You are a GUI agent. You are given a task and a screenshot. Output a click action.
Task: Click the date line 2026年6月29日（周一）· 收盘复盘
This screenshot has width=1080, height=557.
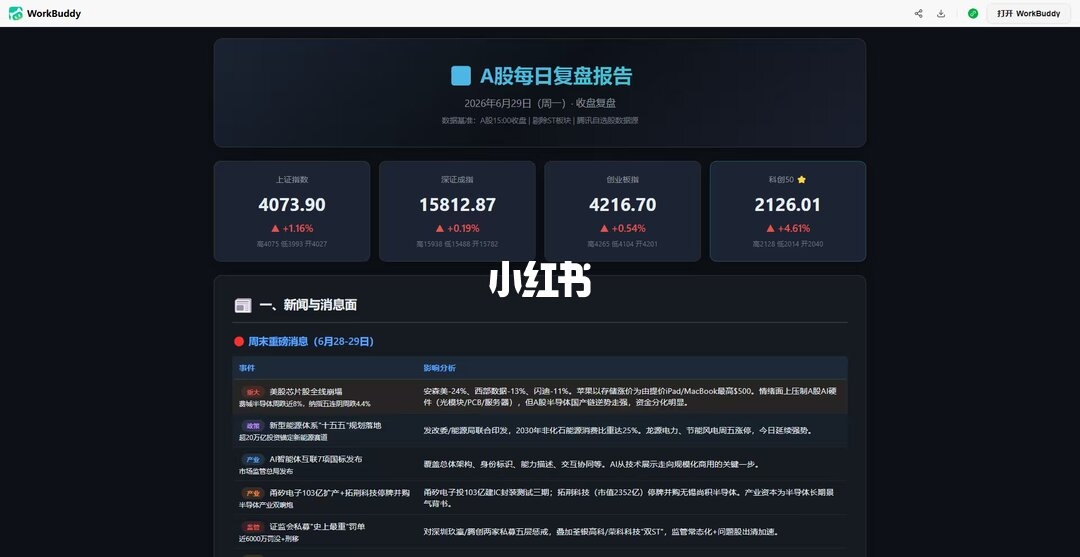pos(540,103)
